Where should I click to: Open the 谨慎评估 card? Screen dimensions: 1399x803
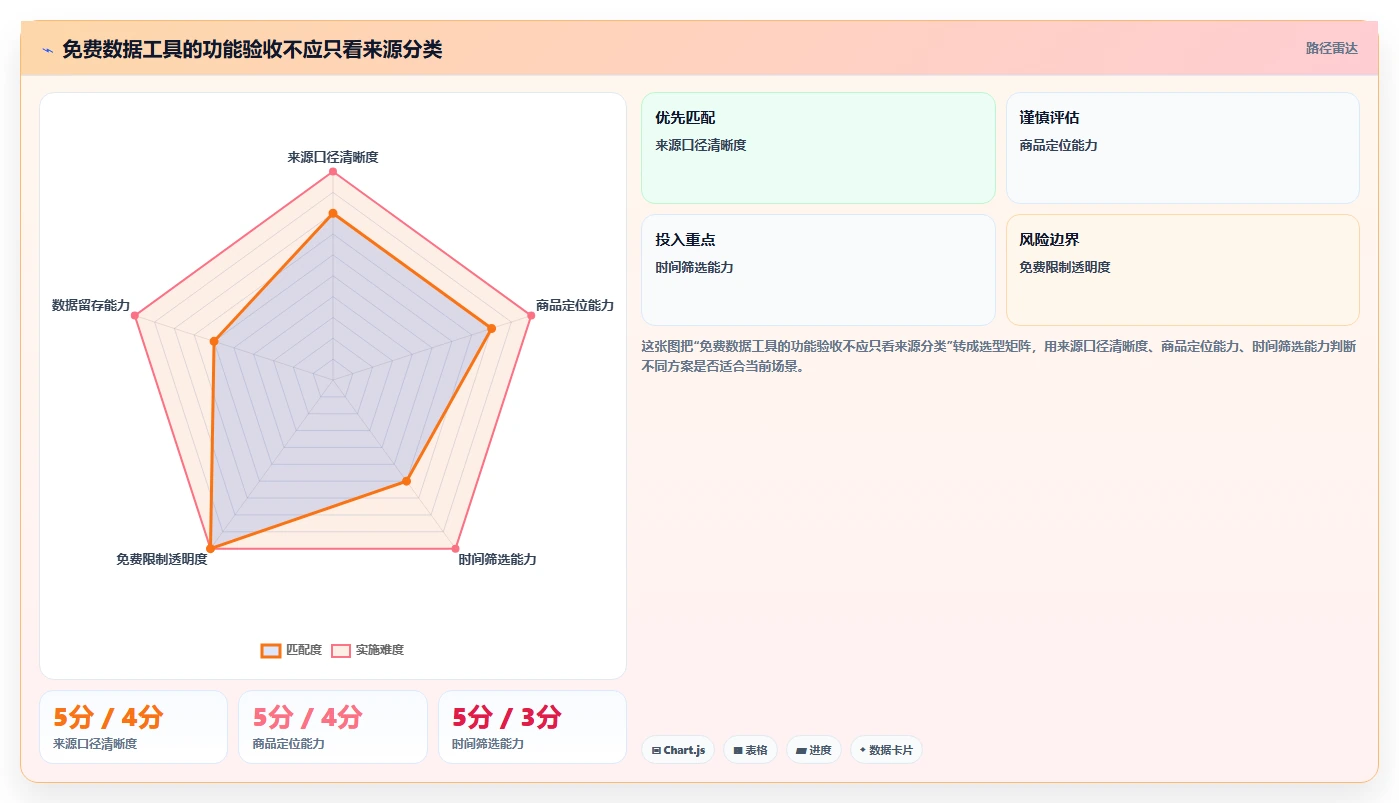1182,148
